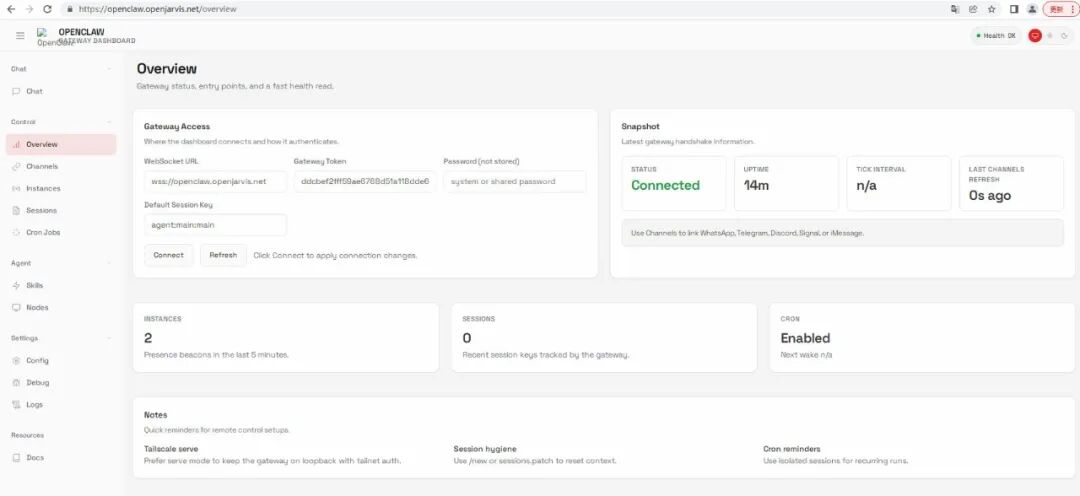Click the Skills lightning bolt icon
Screen dimensions: 1080x496
tap(16, 285)
